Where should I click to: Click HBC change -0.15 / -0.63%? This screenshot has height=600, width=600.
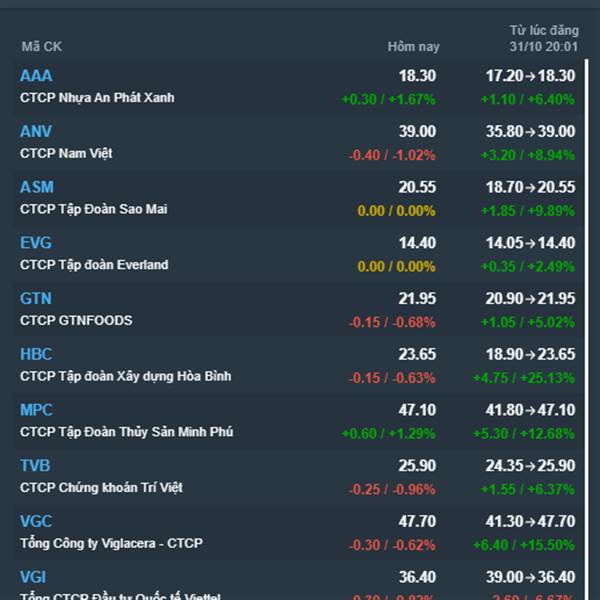point(392,378)
